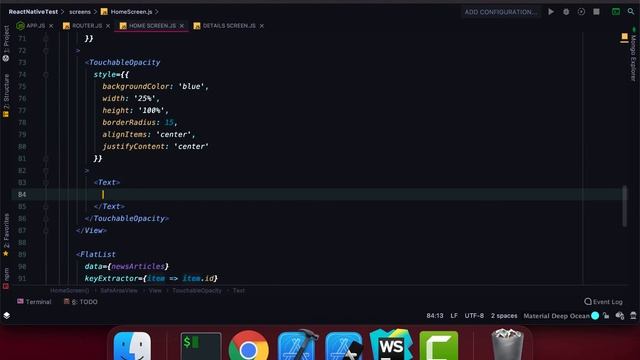This screenshot has width=640, height=360.
Task: Open the green run-anything terminal icon
Action: point(616,12)
